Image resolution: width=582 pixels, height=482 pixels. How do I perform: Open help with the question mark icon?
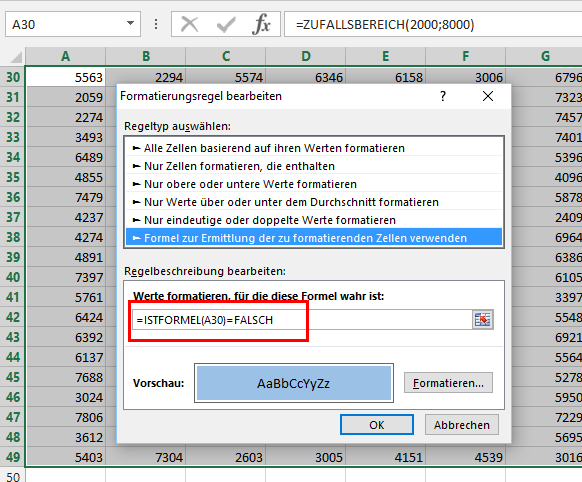(443, 96)
